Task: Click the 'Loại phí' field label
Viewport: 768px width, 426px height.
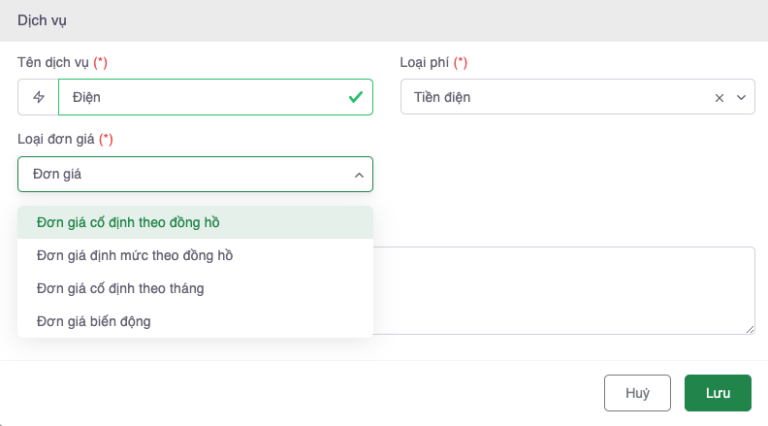Action: point(425,62)
